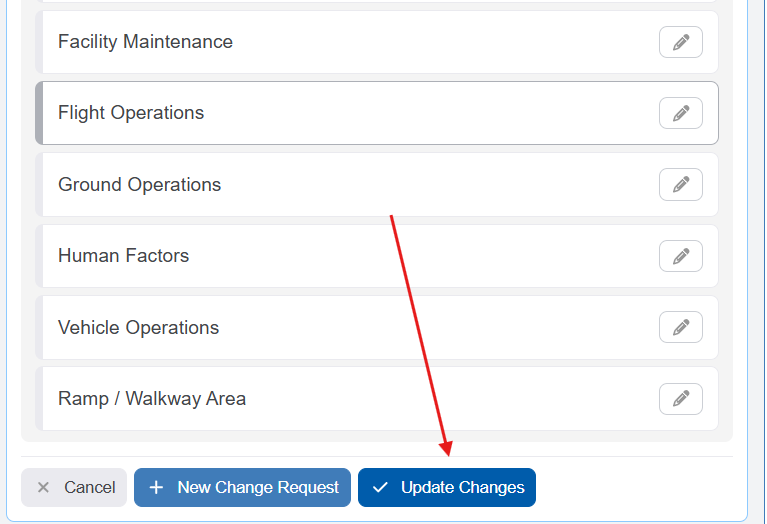Save with the Update Changes button
The image size is (767, 524).
point(447,488)
